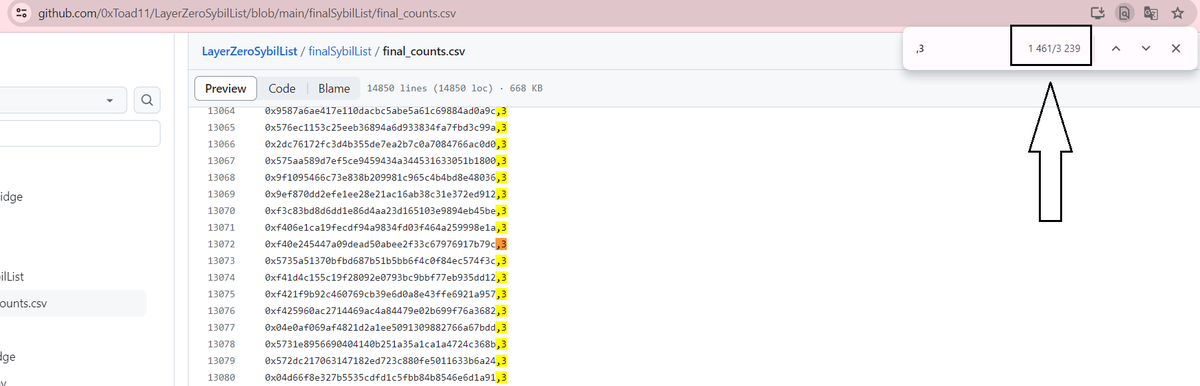Click address starting 0x04d66f8e327b5535cdfd
Screen dimensions: 1200x386
coord(381,377)
